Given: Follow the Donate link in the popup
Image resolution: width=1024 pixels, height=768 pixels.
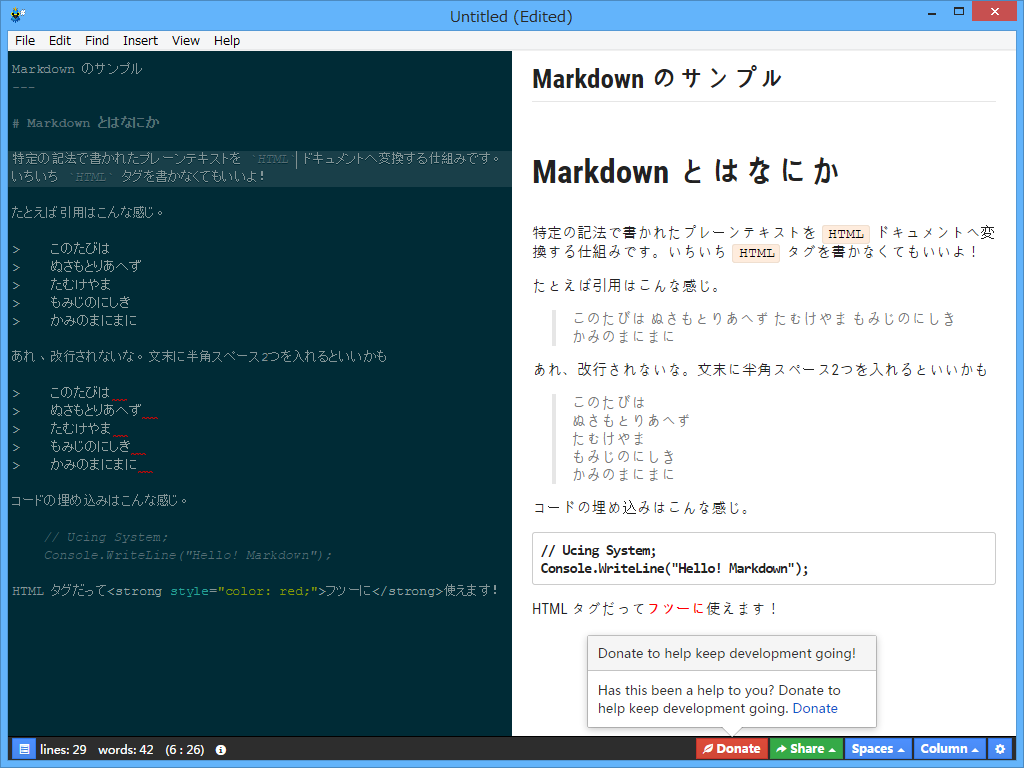Looking at the screenshot, I should click(x=815, y=708).
